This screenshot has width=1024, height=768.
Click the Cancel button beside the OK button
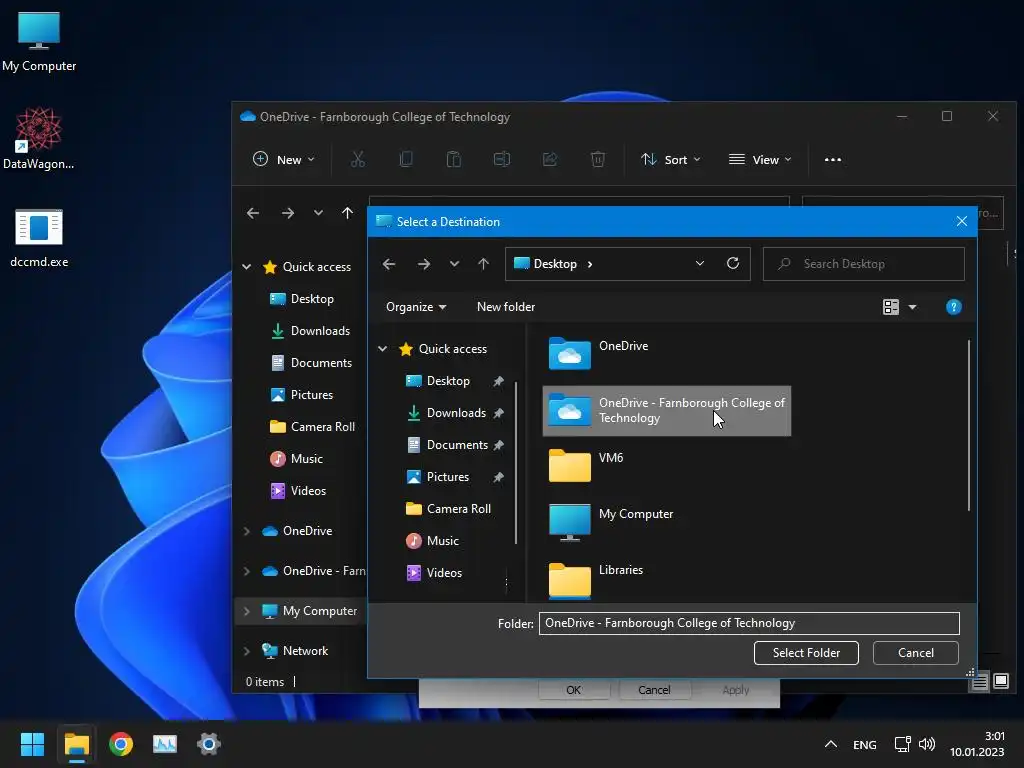click(x=654, y=690)
